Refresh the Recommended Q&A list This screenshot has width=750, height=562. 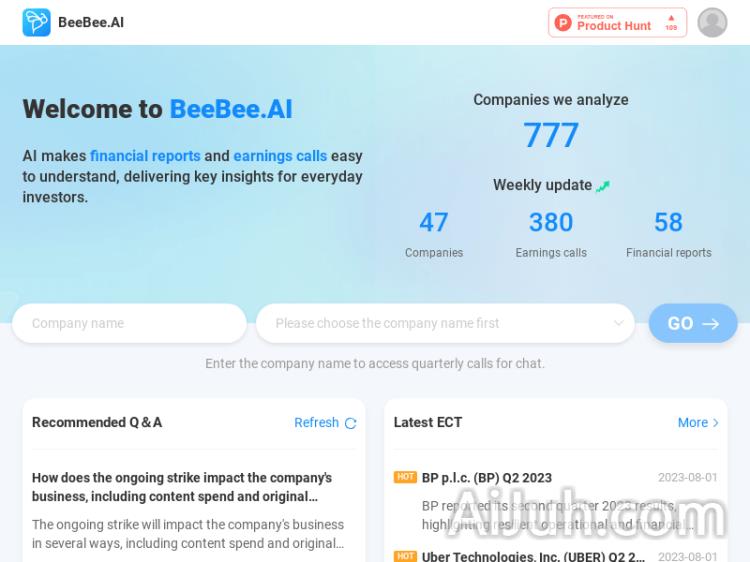point(317,423)
